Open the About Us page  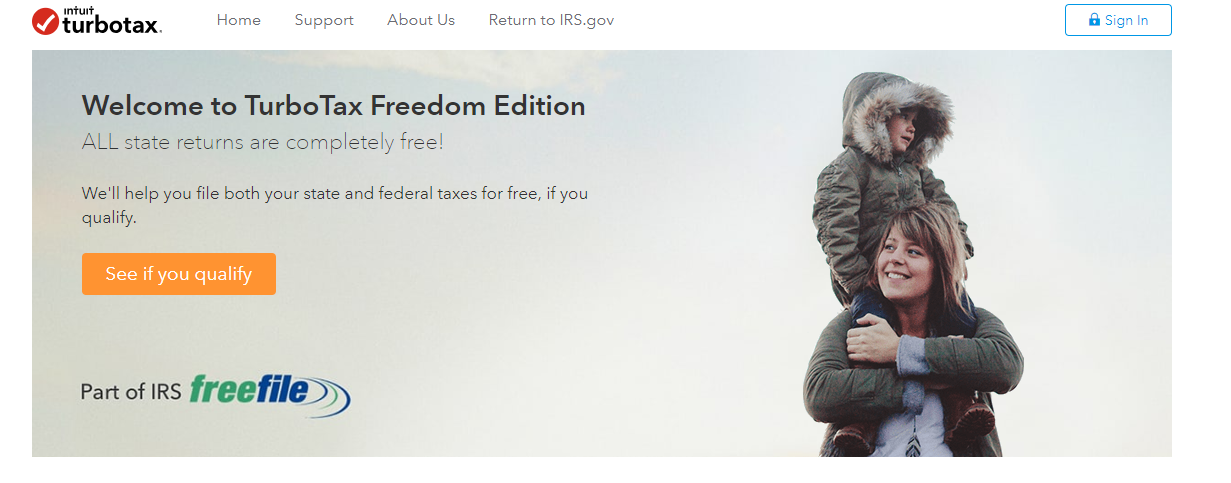(421, 20)
